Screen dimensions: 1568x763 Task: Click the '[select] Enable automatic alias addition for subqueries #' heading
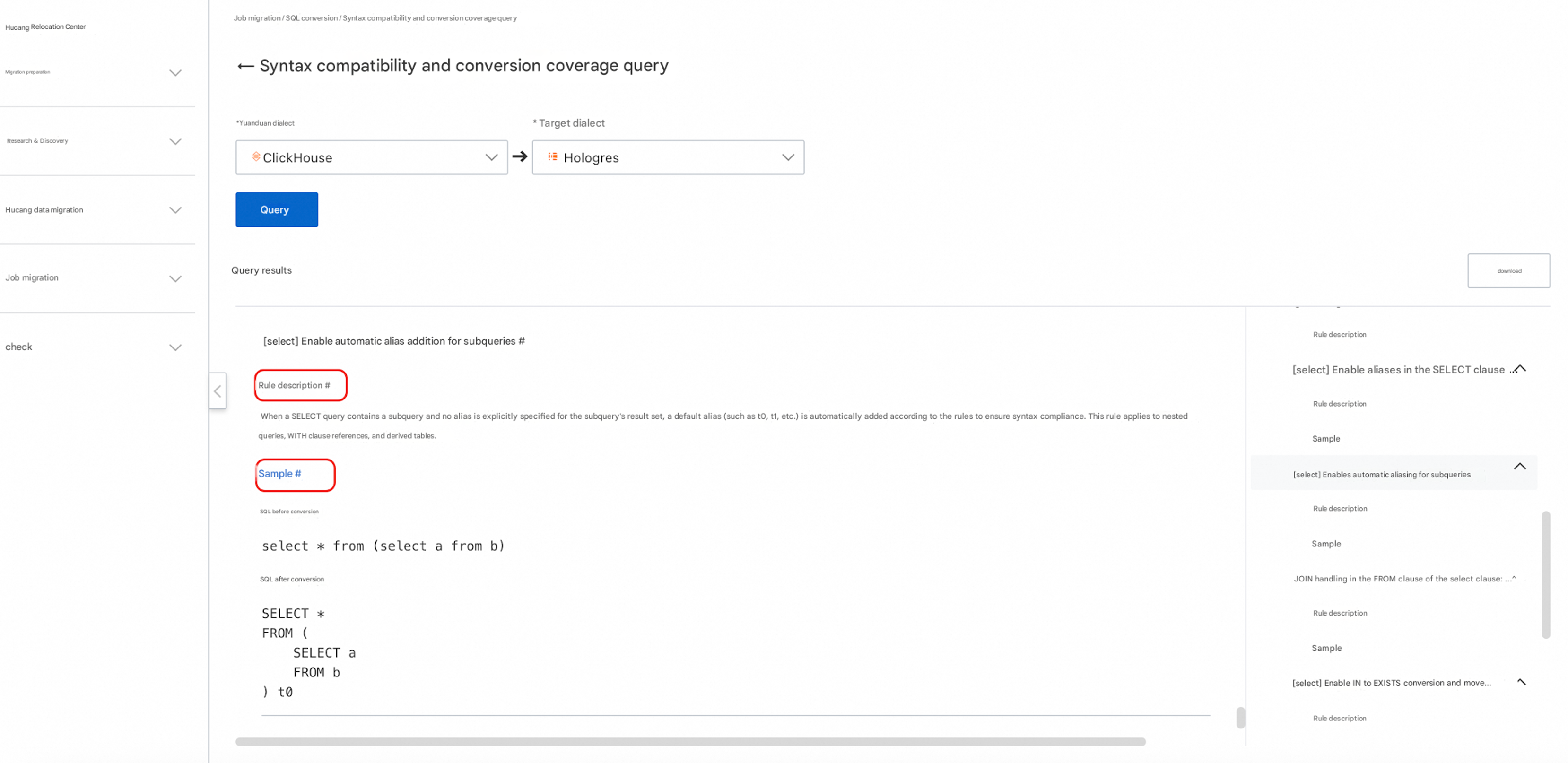[394, 341]
